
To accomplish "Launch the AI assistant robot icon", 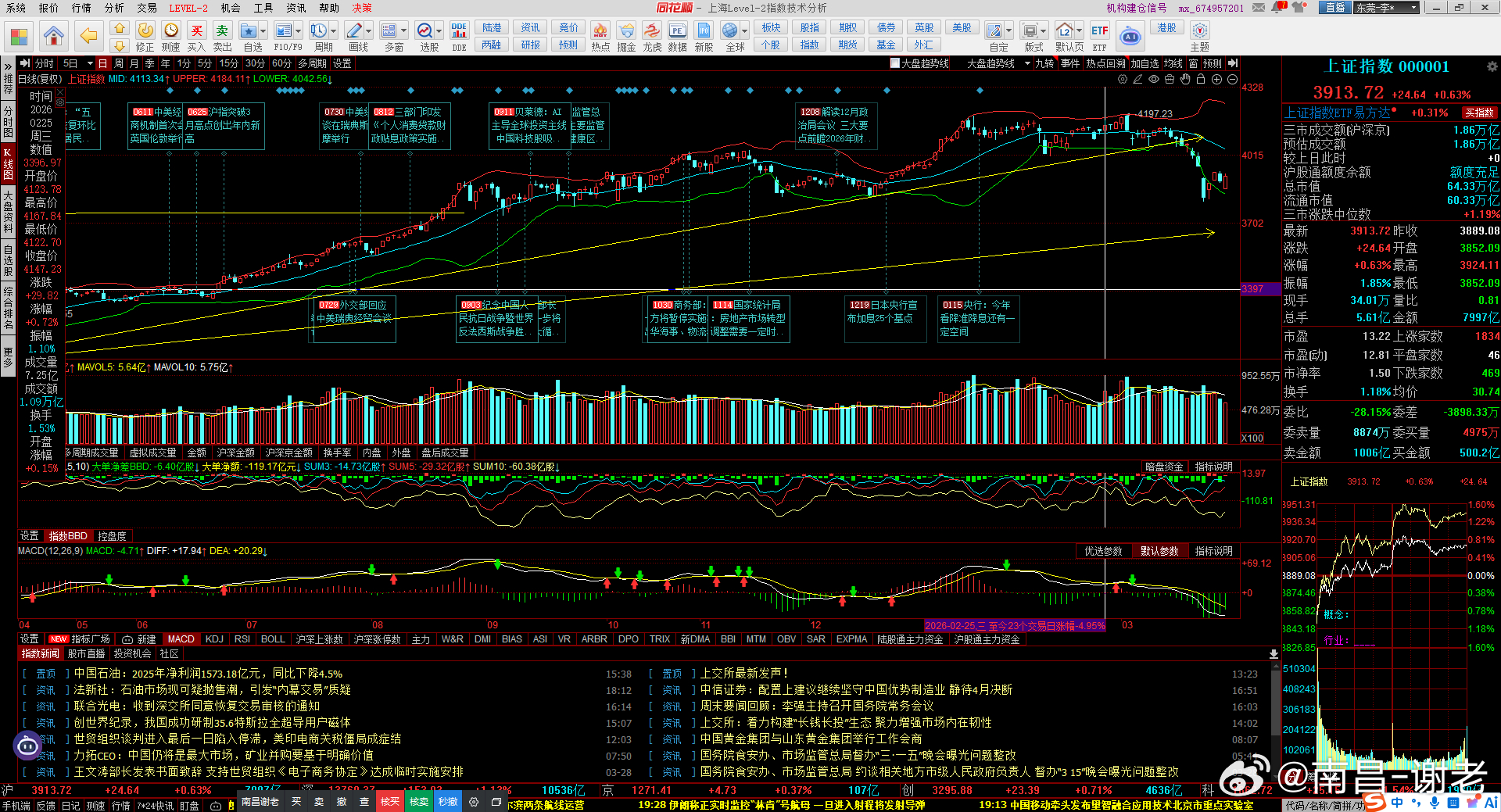I will (1130, 36).
